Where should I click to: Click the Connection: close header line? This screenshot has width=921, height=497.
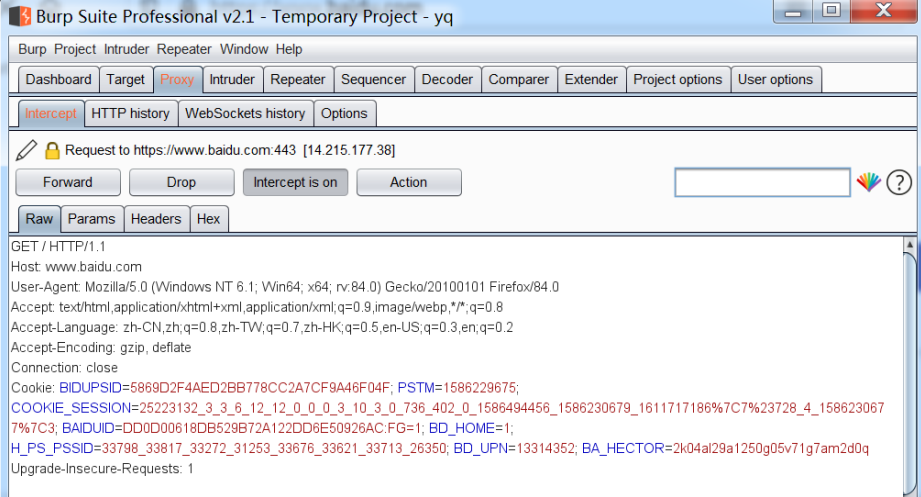(x=65, y=368)
